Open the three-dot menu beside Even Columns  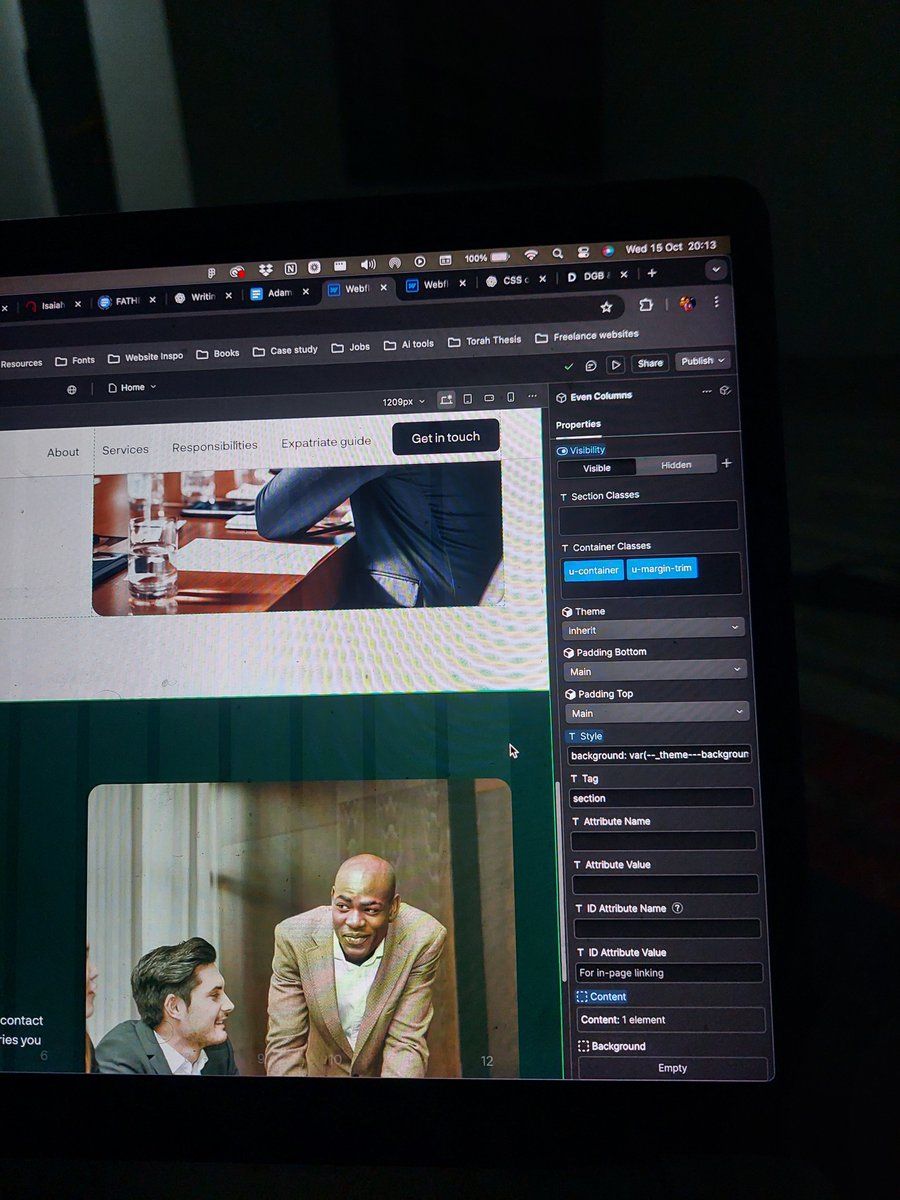707,392
